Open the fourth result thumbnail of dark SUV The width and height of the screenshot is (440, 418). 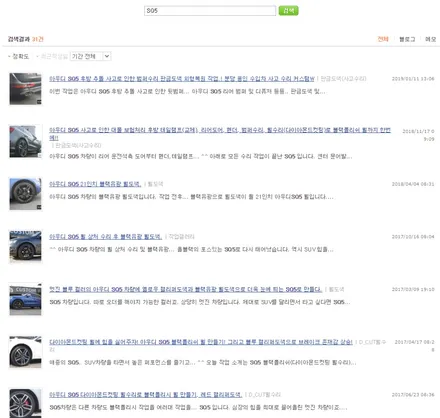pyautogui.click(x=25, y=247)
